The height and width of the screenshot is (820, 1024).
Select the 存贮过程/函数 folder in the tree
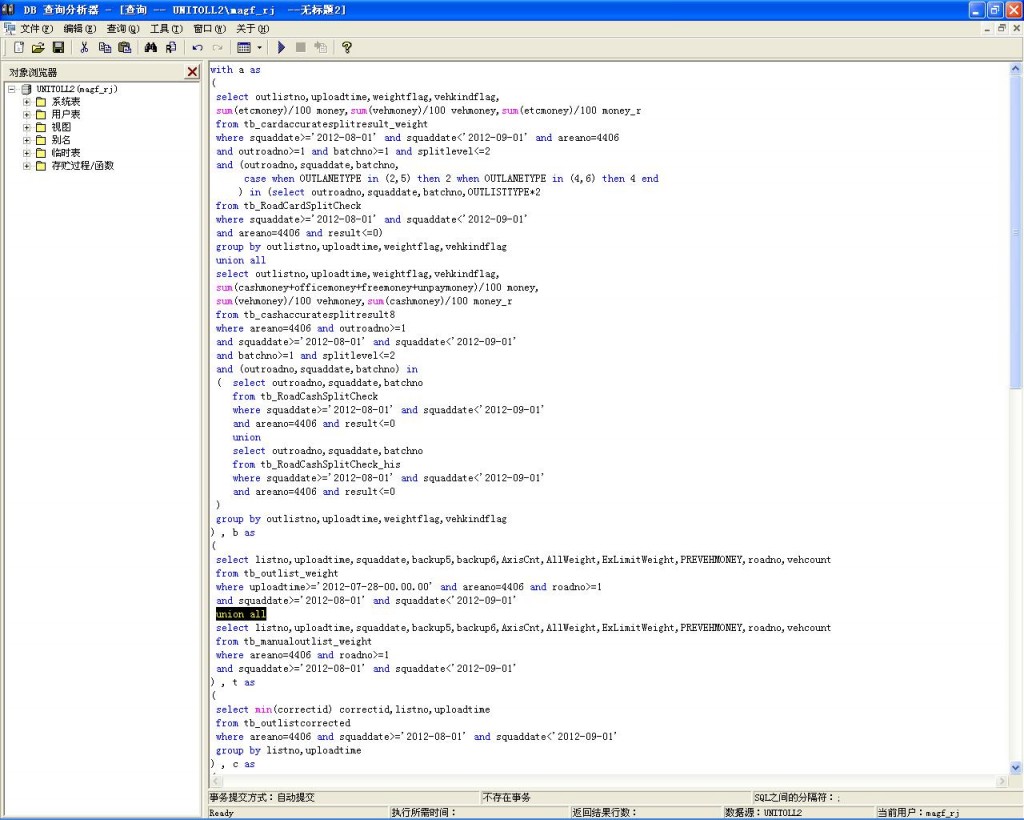pos(82,166)
